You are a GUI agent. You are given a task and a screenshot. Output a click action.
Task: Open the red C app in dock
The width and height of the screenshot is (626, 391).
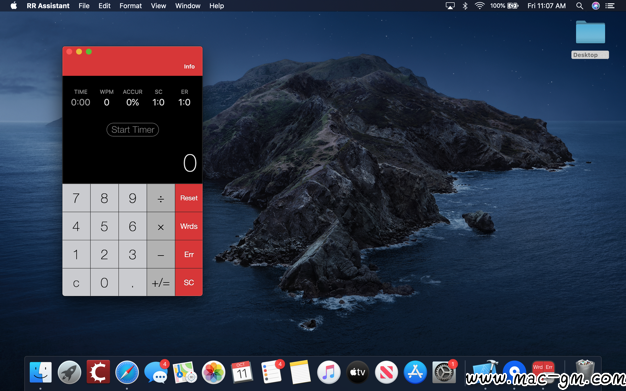(98, 372)
